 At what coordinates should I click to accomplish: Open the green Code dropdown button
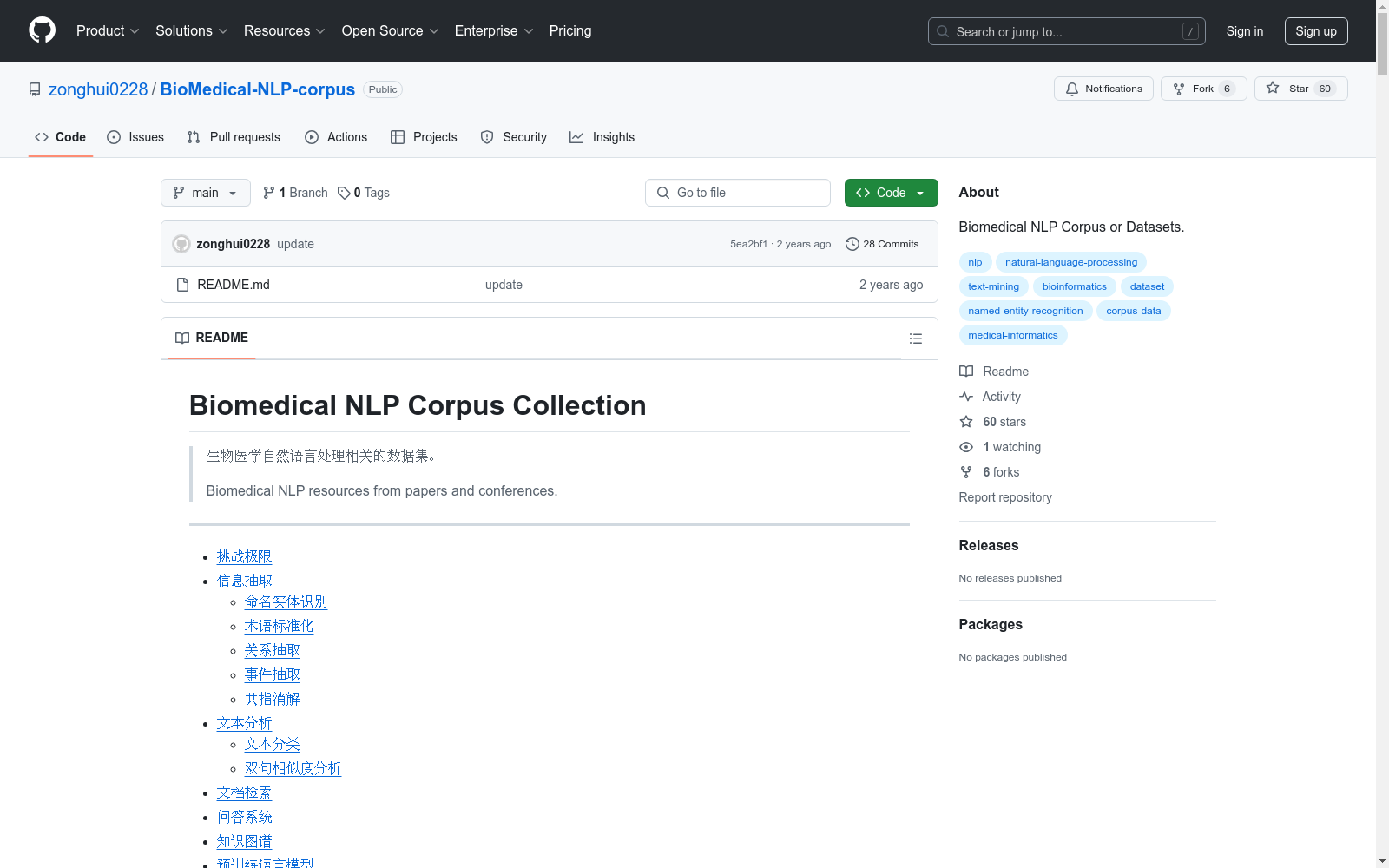891,193
